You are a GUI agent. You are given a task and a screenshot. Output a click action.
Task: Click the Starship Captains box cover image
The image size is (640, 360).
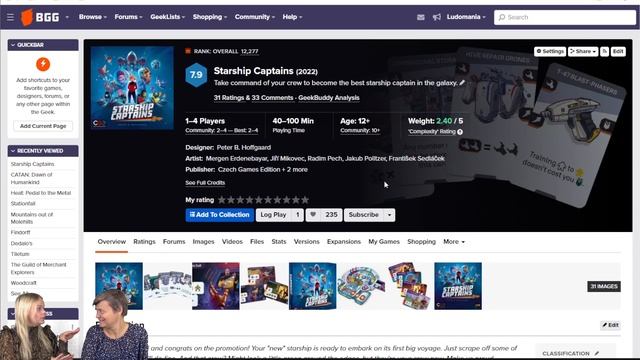[x=132, y=88]
